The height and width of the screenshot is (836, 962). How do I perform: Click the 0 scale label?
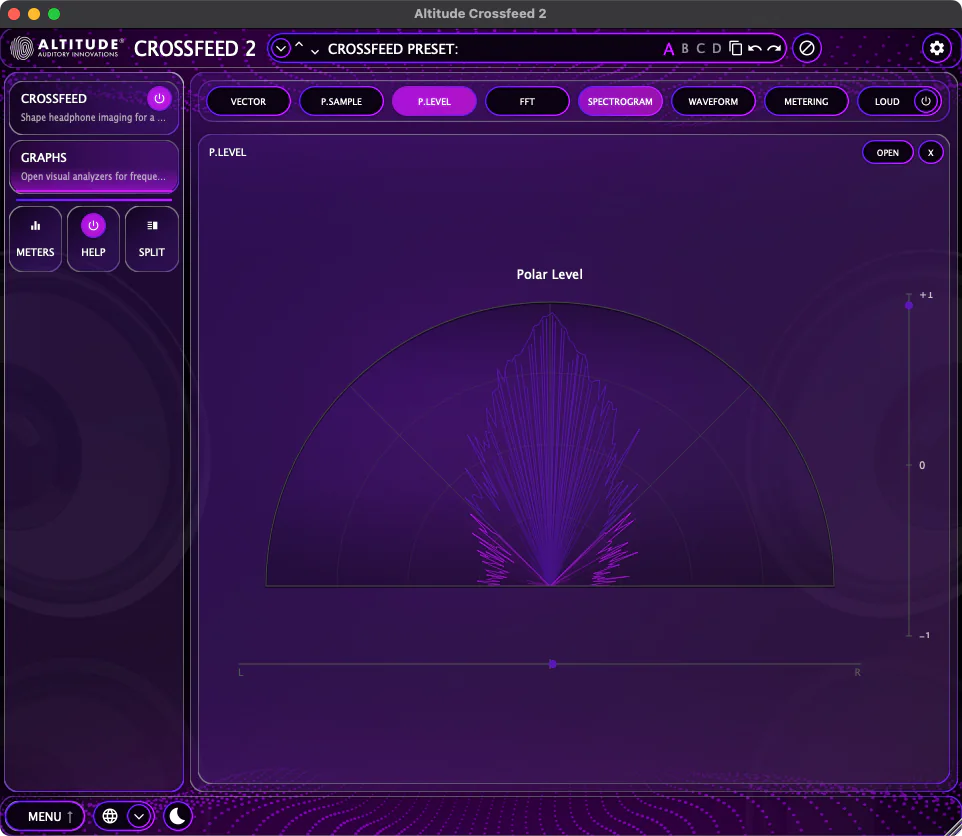coord(922,466)
